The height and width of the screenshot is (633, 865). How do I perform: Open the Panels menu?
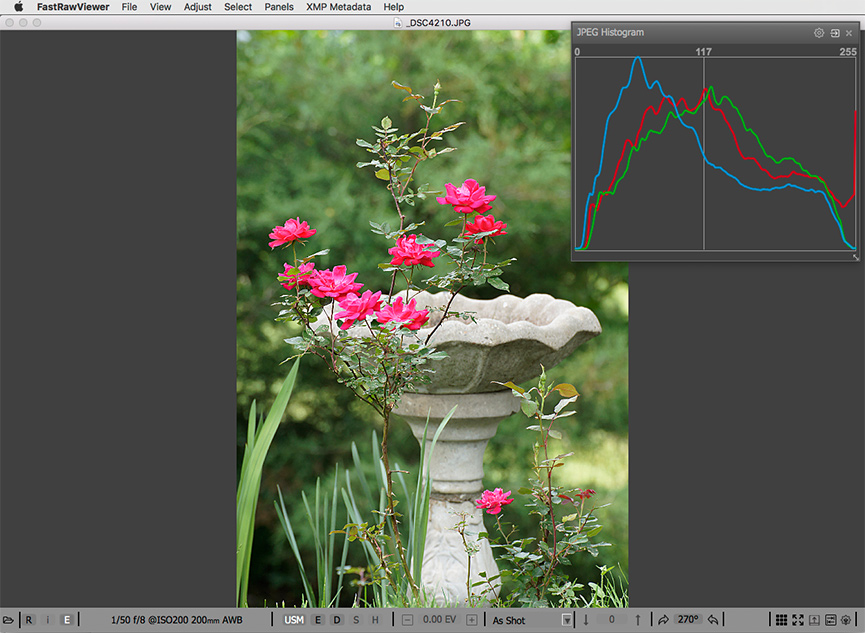tap(279, 7)
